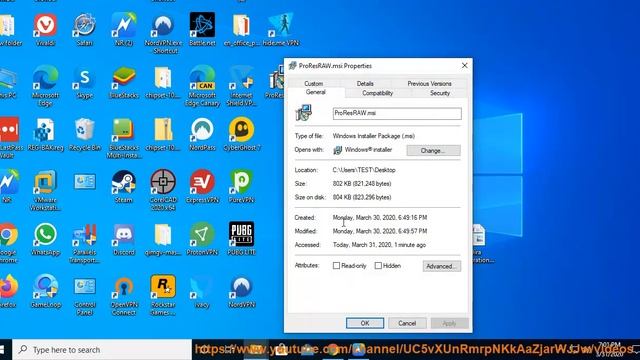Screen dimensions: 640x360
Task: Select the qimgv folder icon
Action: tap(163, 240)
